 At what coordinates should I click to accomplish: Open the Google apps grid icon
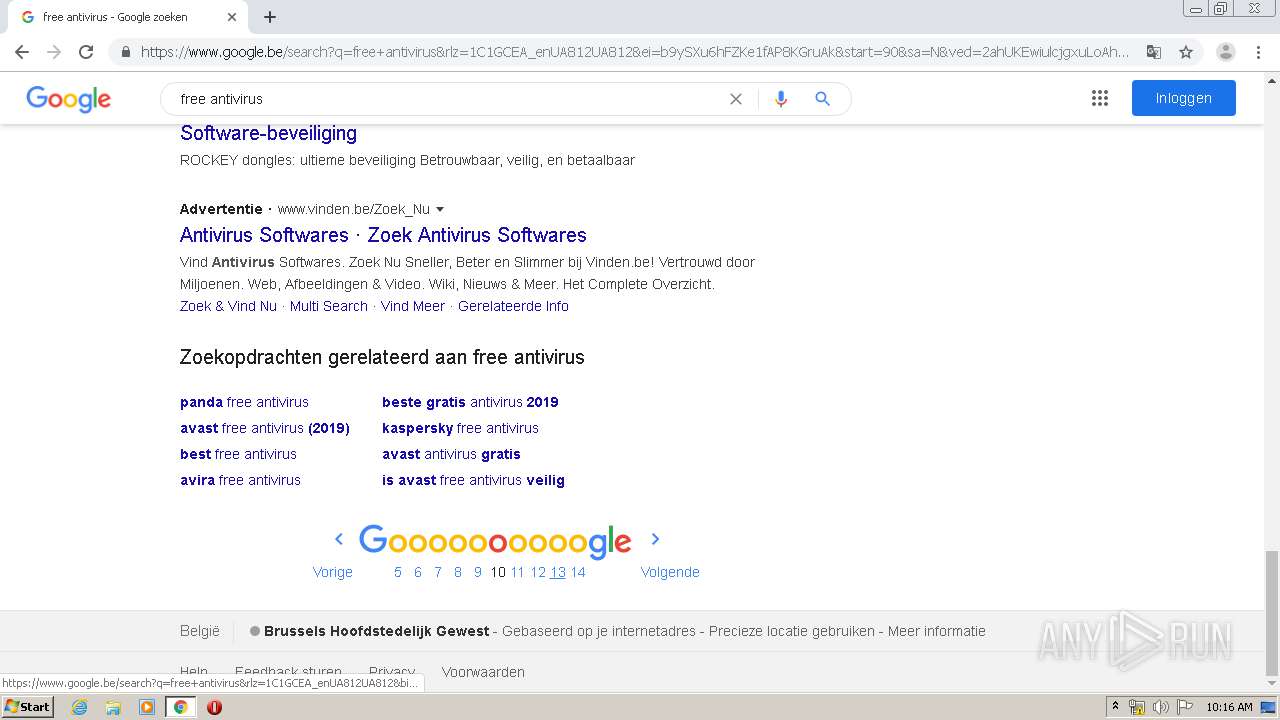[1100, 98]
